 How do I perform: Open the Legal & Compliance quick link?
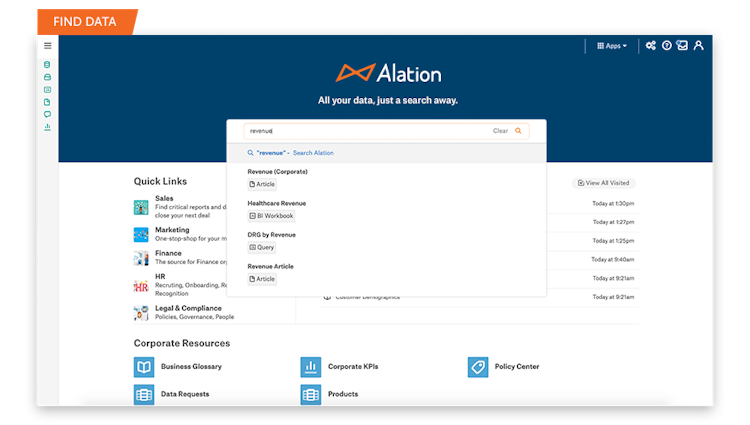click(188, 308)
